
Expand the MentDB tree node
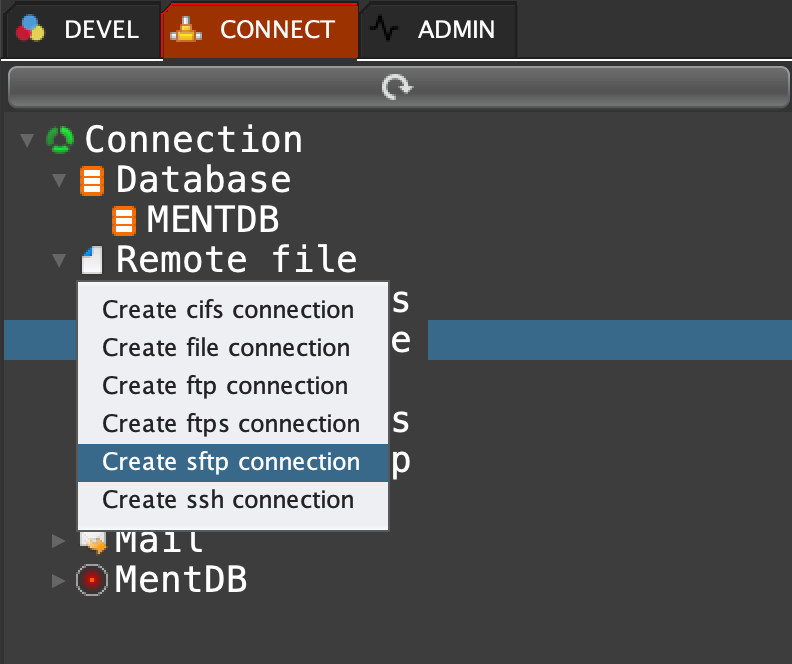pos(60,580)
